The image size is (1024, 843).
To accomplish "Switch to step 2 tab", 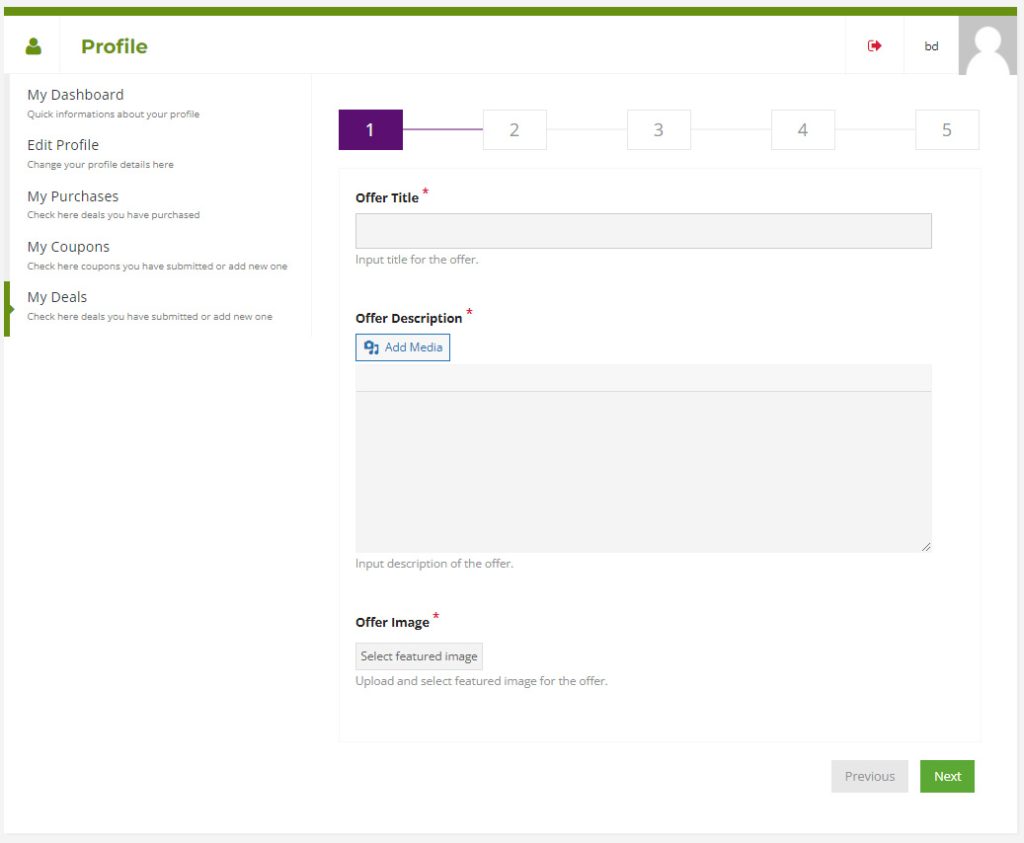I will pos(514,130).
